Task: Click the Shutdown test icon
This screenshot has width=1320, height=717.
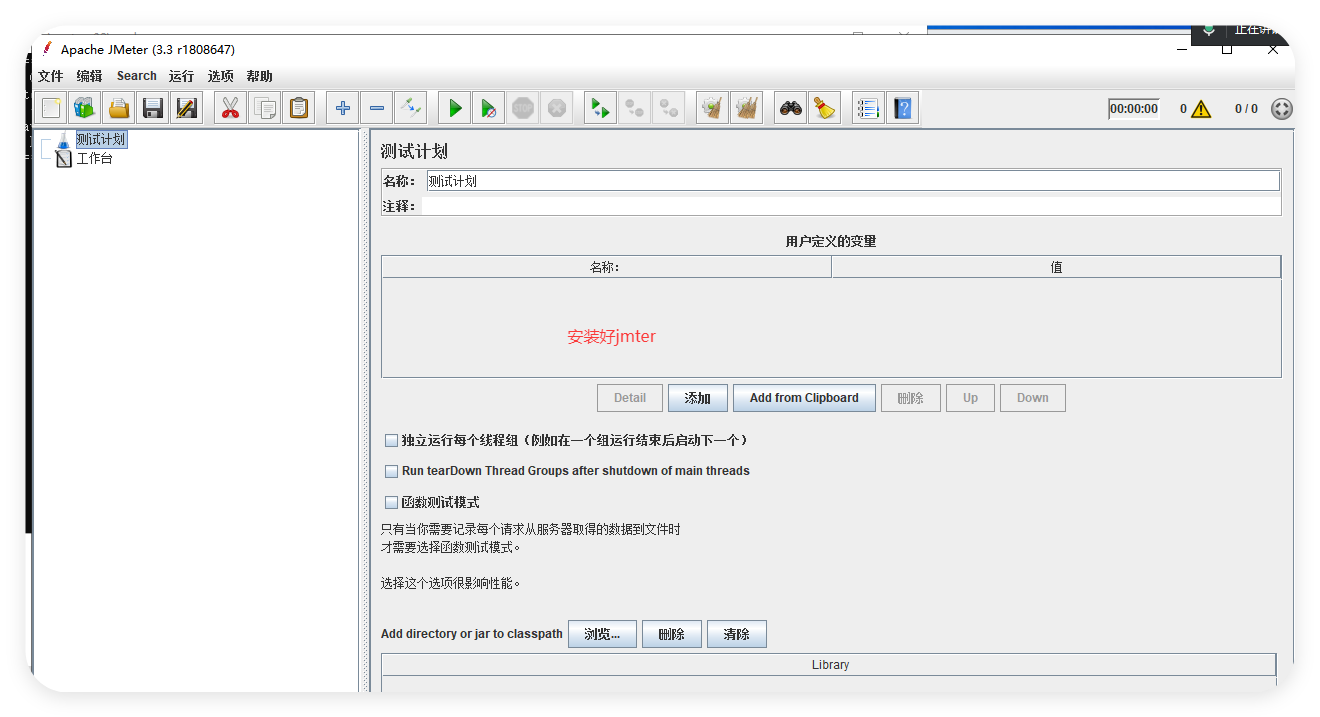Action: click(556, 108)
